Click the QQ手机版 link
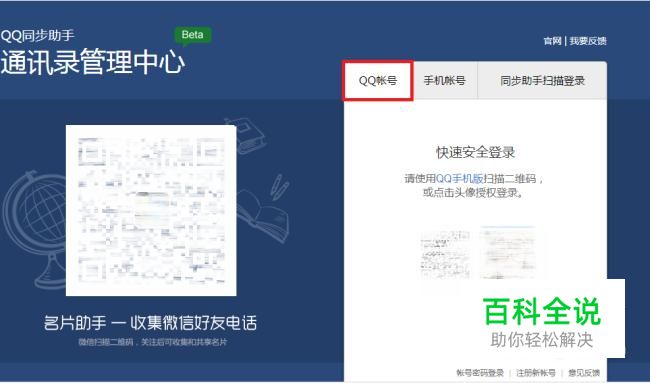 [459, 179]
